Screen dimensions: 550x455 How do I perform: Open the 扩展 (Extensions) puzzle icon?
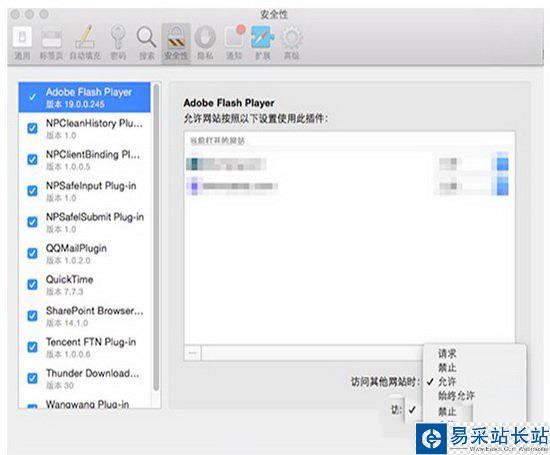click(x=263, y=43)
